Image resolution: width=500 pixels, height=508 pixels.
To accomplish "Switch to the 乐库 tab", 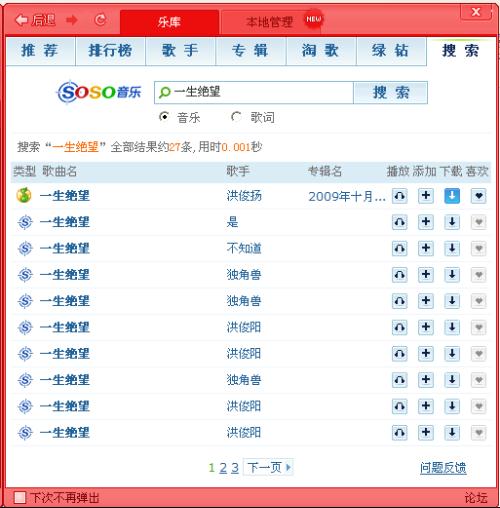I will 169,22.
